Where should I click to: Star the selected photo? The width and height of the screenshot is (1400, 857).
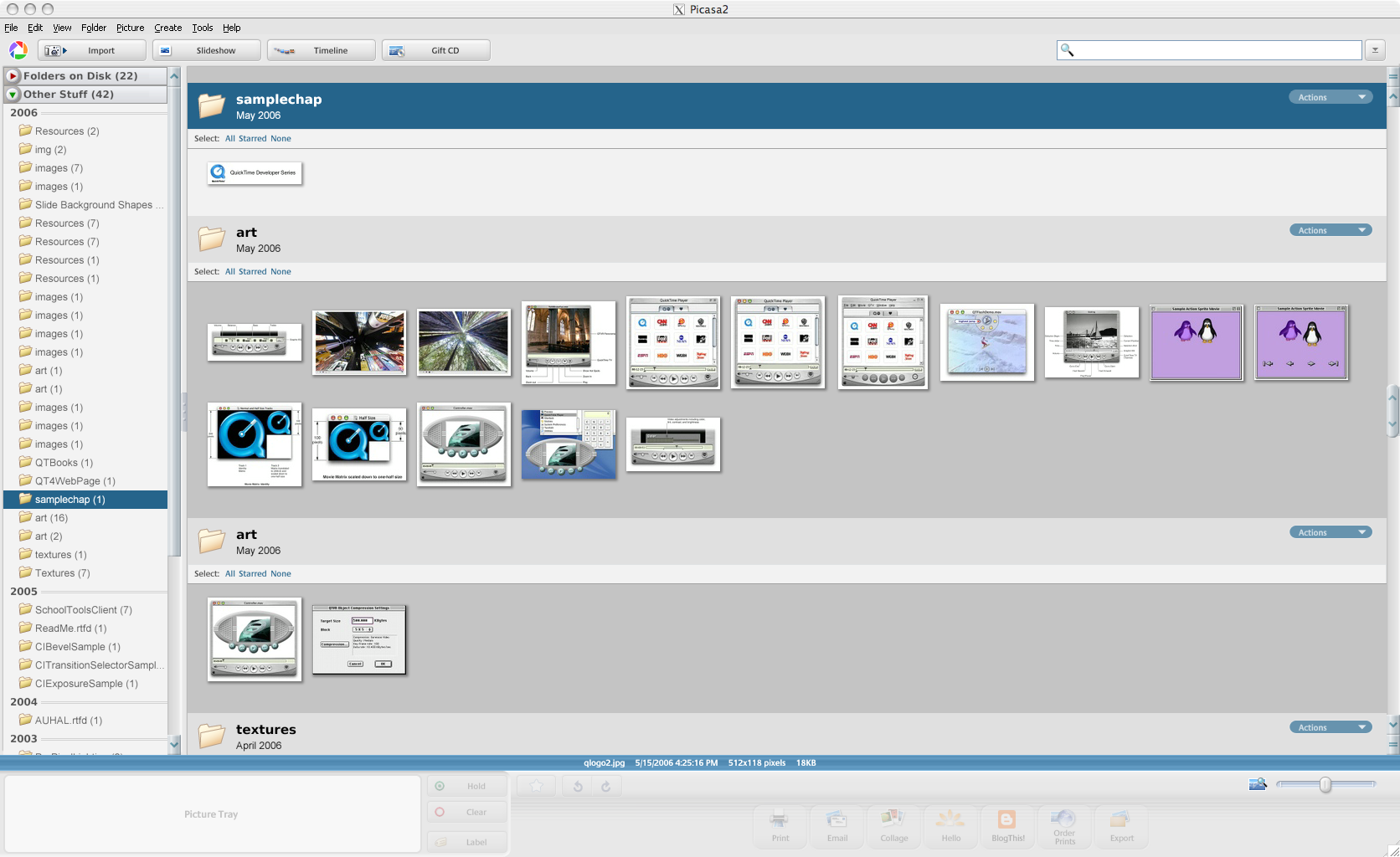point(536,785)
